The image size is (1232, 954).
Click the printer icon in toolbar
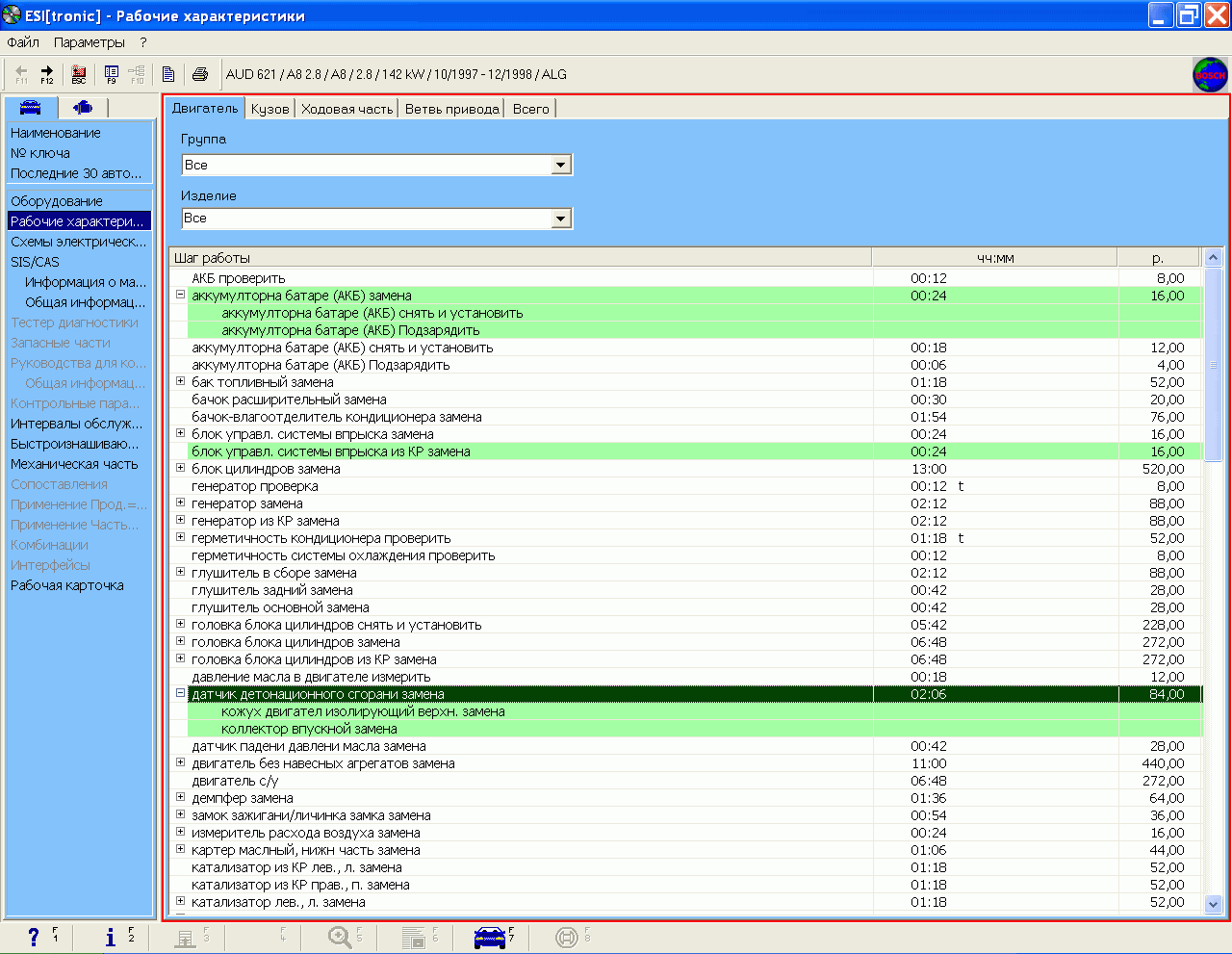pos(200,74)
